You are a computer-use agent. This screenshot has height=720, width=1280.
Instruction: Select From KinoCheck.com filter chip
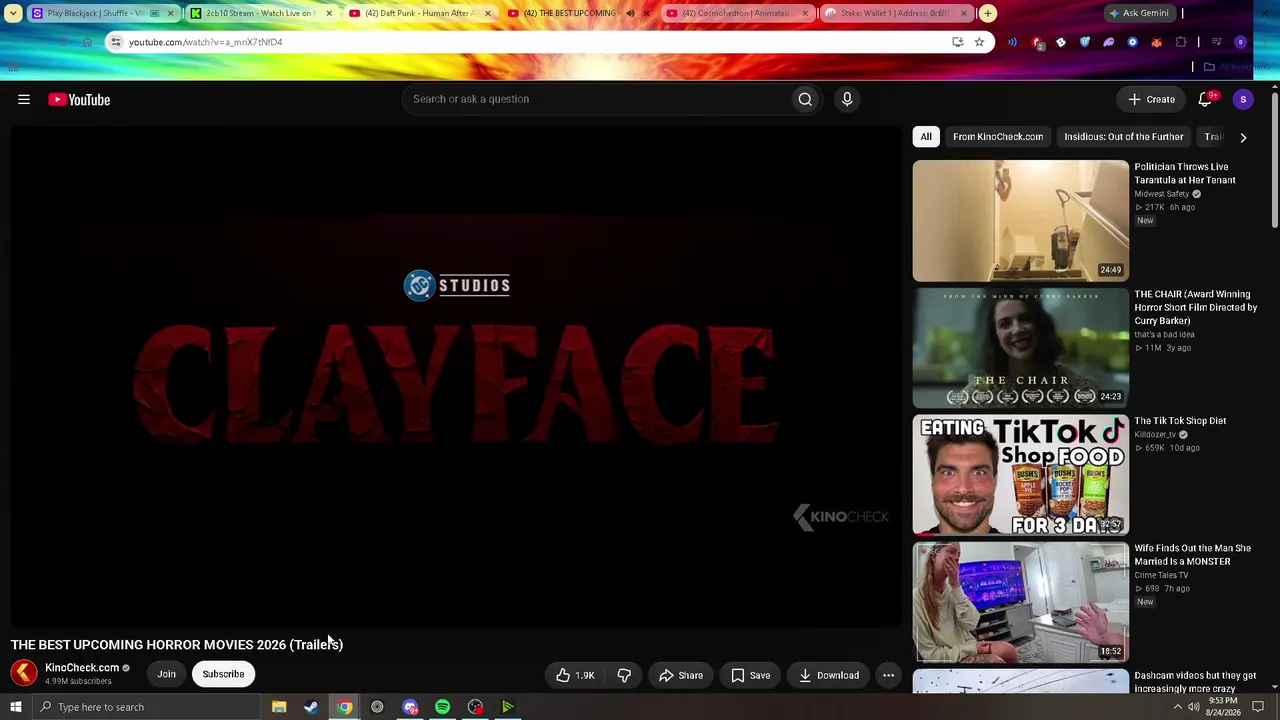(998, 137)
